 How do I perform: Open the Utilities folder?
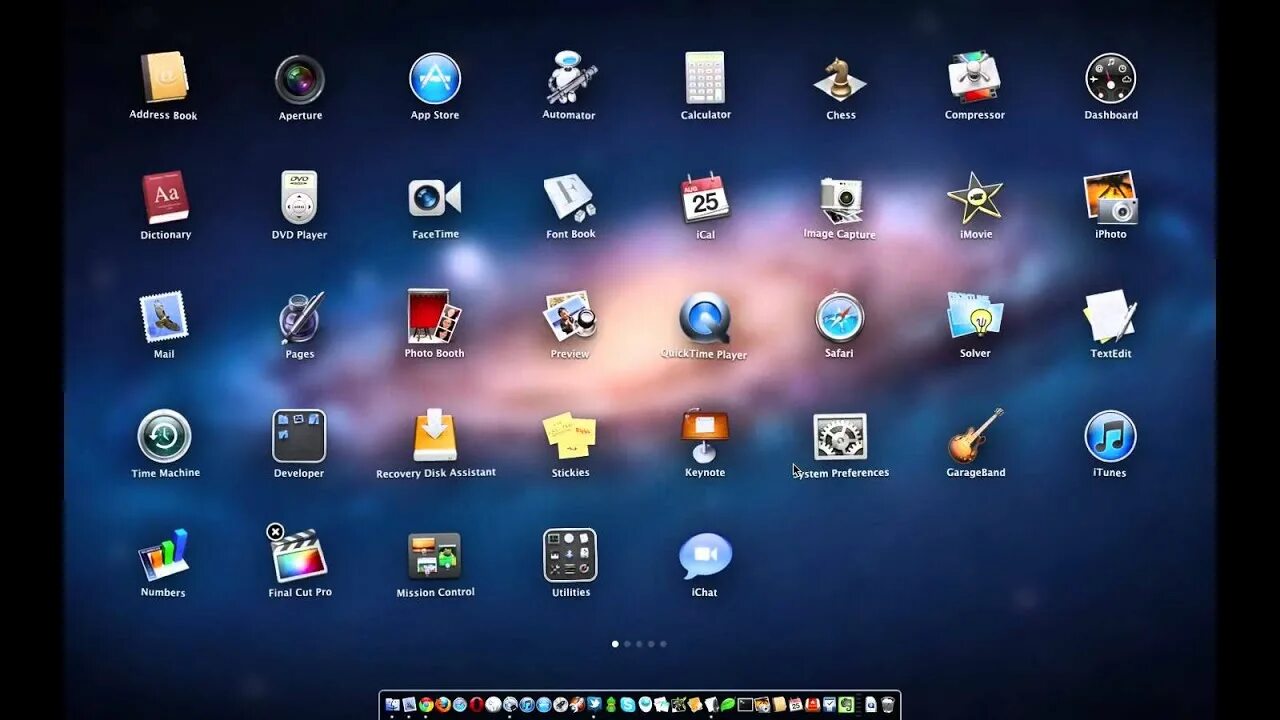[570, 555]
